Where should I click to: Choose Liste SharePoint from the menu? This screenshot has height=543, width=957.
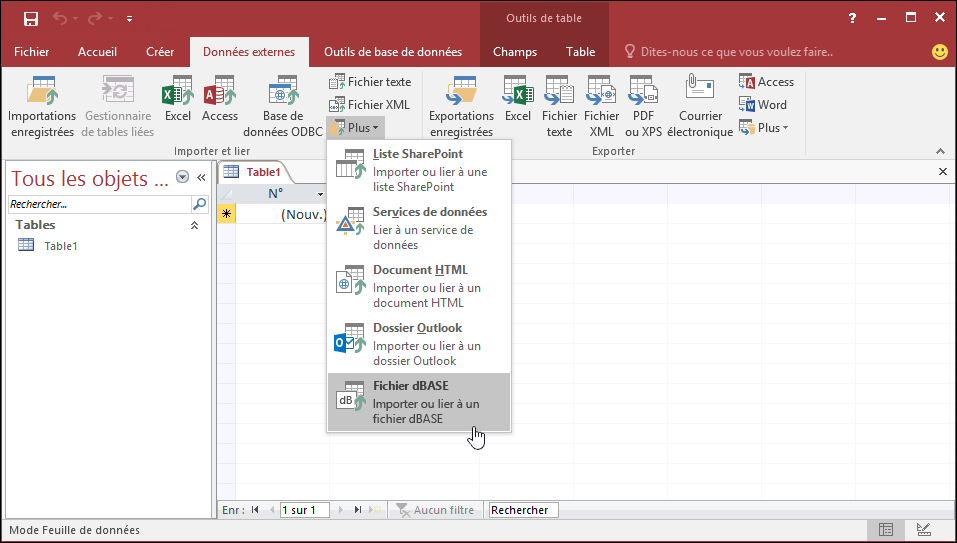pos(419,170)
